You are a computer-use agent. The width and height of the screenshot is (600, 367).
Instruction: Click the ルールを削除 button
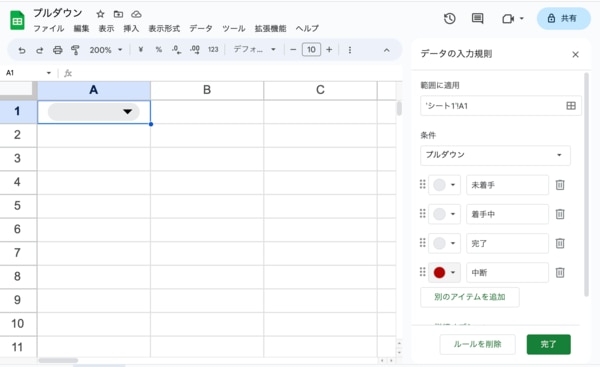(x=477, y=344)
